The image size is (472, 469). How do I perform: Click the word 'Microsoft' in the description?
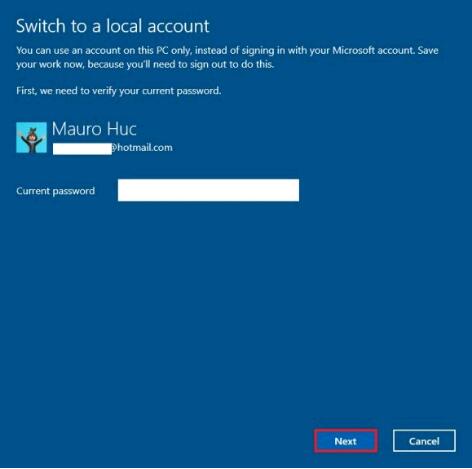(353, 50)
